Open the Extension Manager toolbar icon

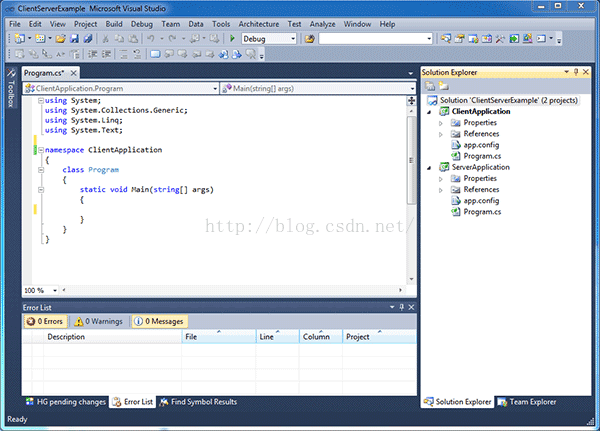coord(528,39)
